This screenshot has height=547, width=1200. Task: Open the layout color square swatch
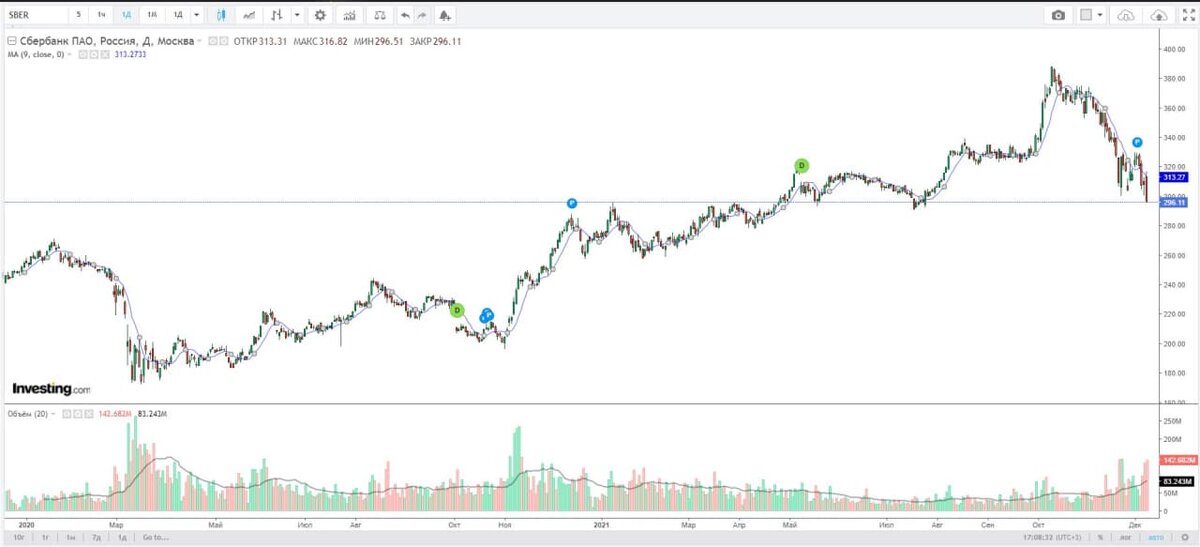1086,15
